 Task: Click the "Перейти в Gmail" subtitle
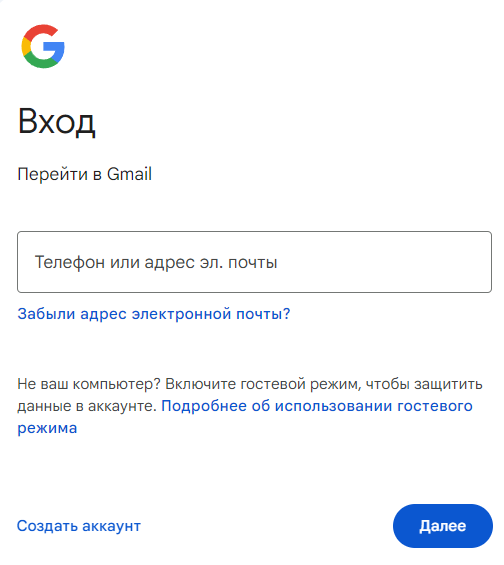point(85,174)
